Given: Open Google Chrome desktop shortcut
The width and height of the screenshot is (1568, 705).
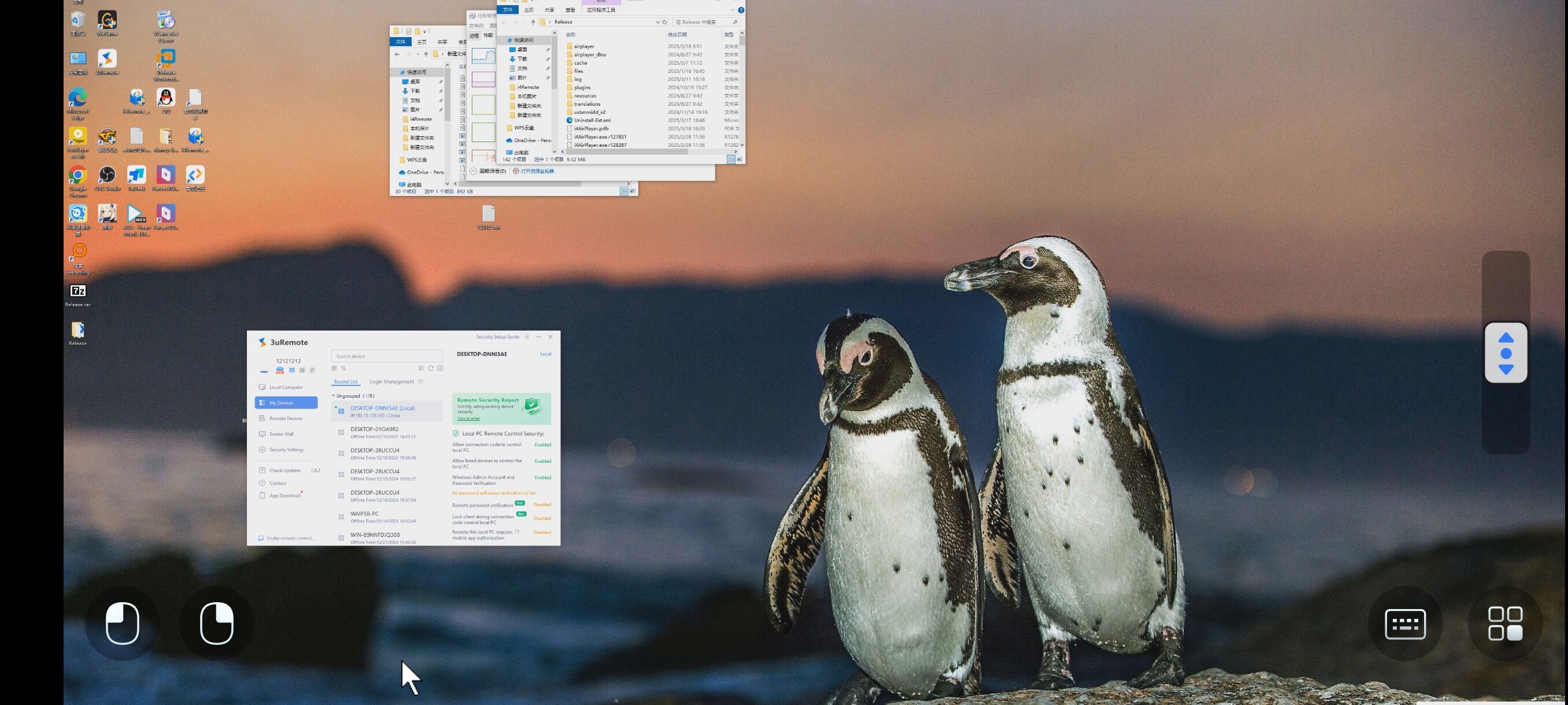Looking at the screenshot, I should 78,182.
